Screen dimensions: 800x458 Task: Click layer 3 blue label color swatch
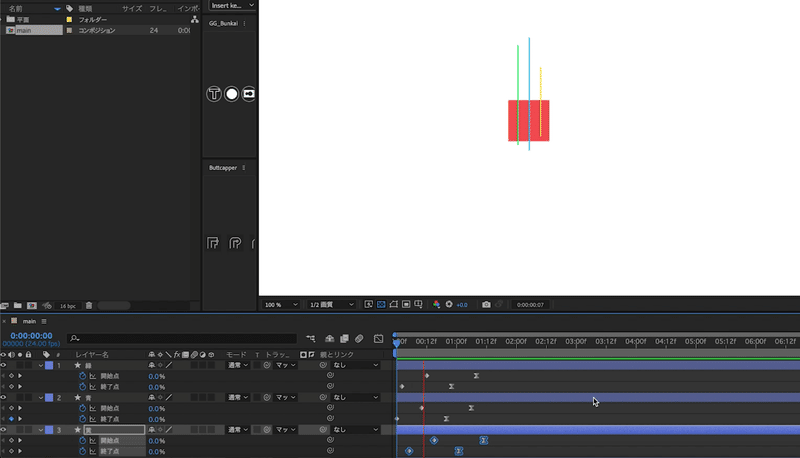(x=49, y=429)
